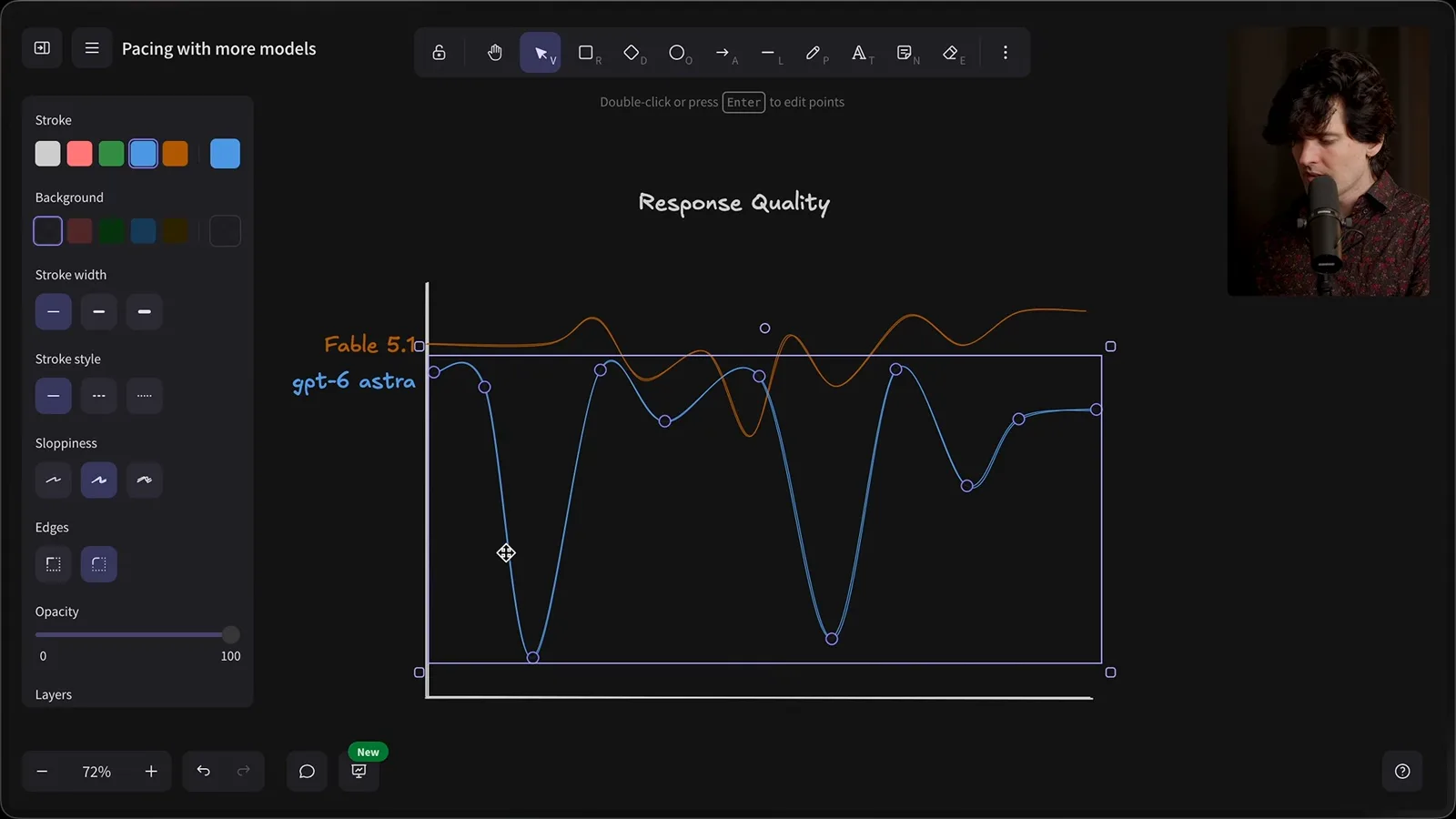The height and width of the screenshot is (819, 1456).
Task: Set edges to sharp
Action: coord(54,564)
